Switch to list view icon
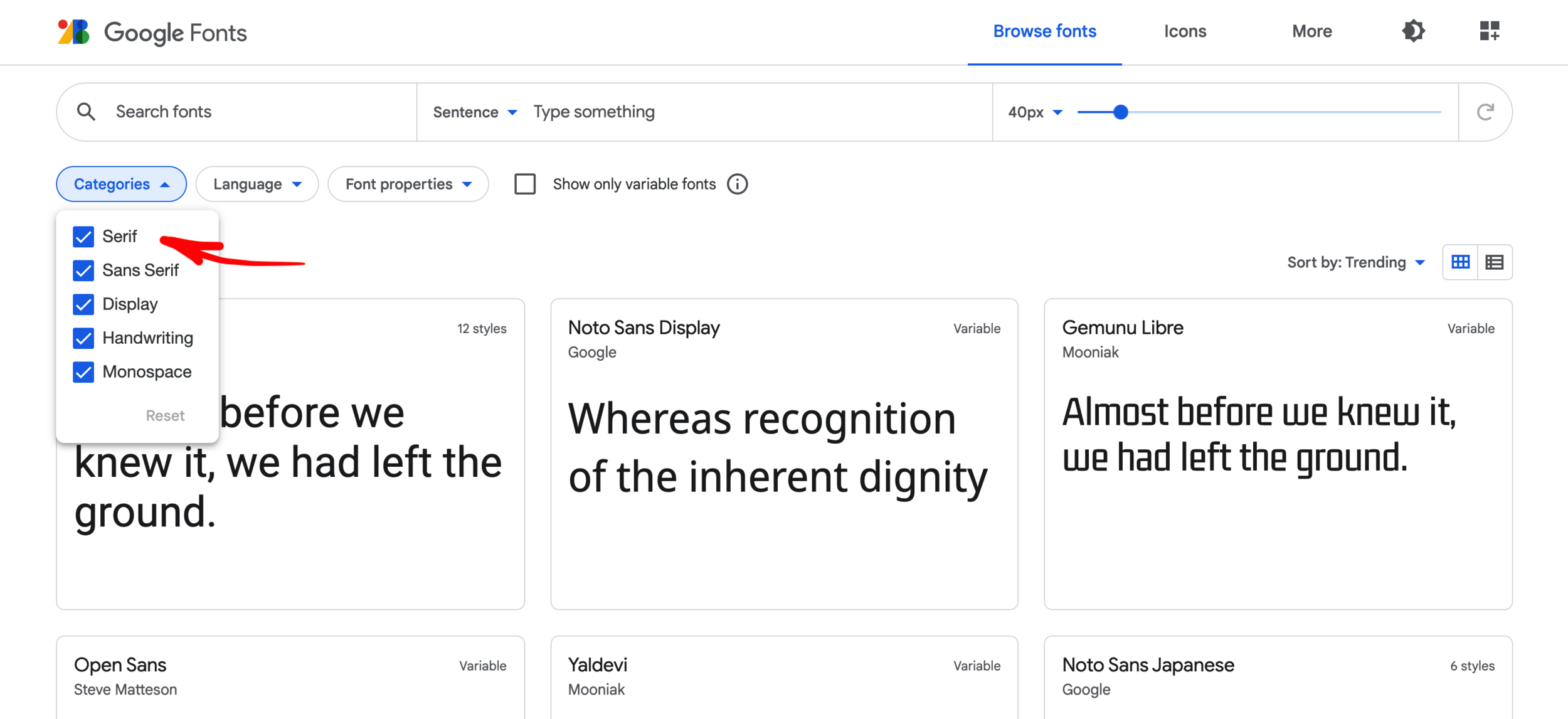 pyautogui.click(x=1495, y=262)
